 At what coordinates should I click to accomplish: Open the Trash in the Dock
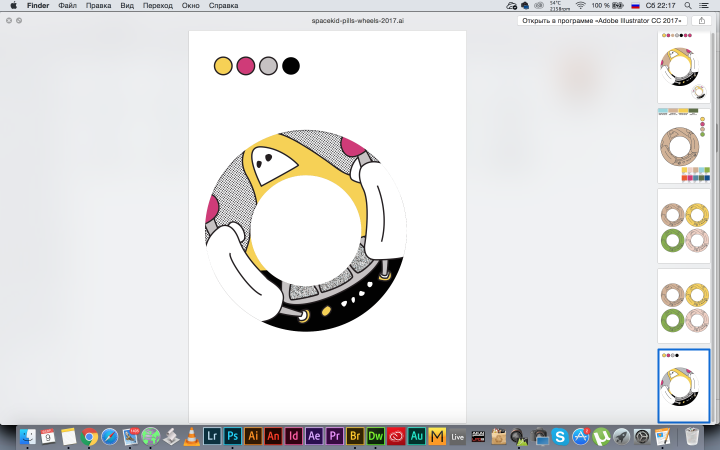692,436
